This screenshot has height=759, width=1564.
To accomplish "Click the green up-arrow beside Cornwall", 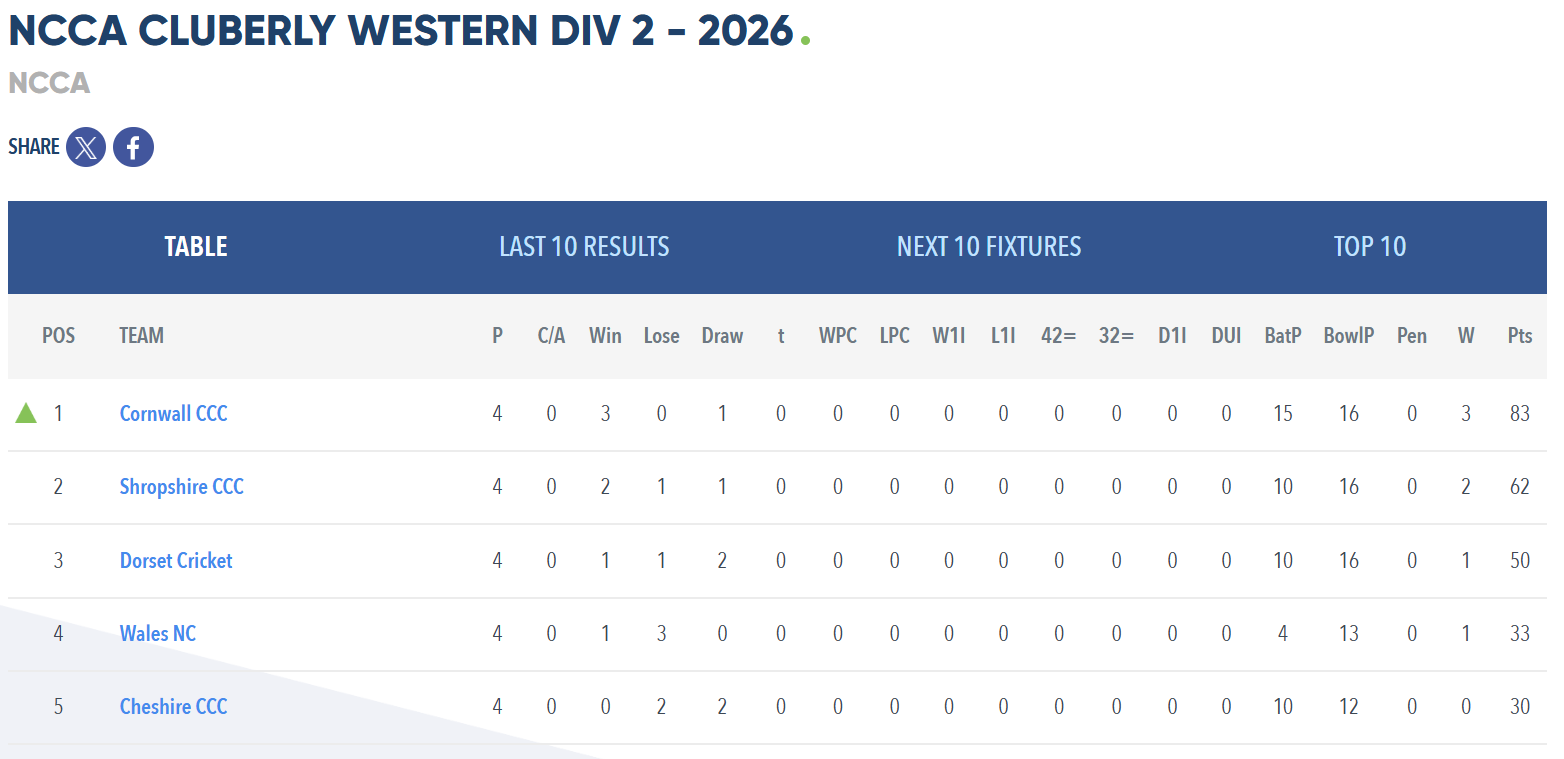I will tap(26, 413).
